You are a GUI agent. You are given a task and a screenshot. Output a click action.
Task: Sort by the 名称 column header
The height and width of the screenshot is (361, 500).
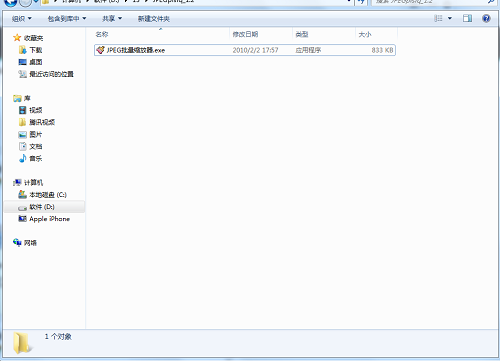pyautogui.click(x=162, y=34)
